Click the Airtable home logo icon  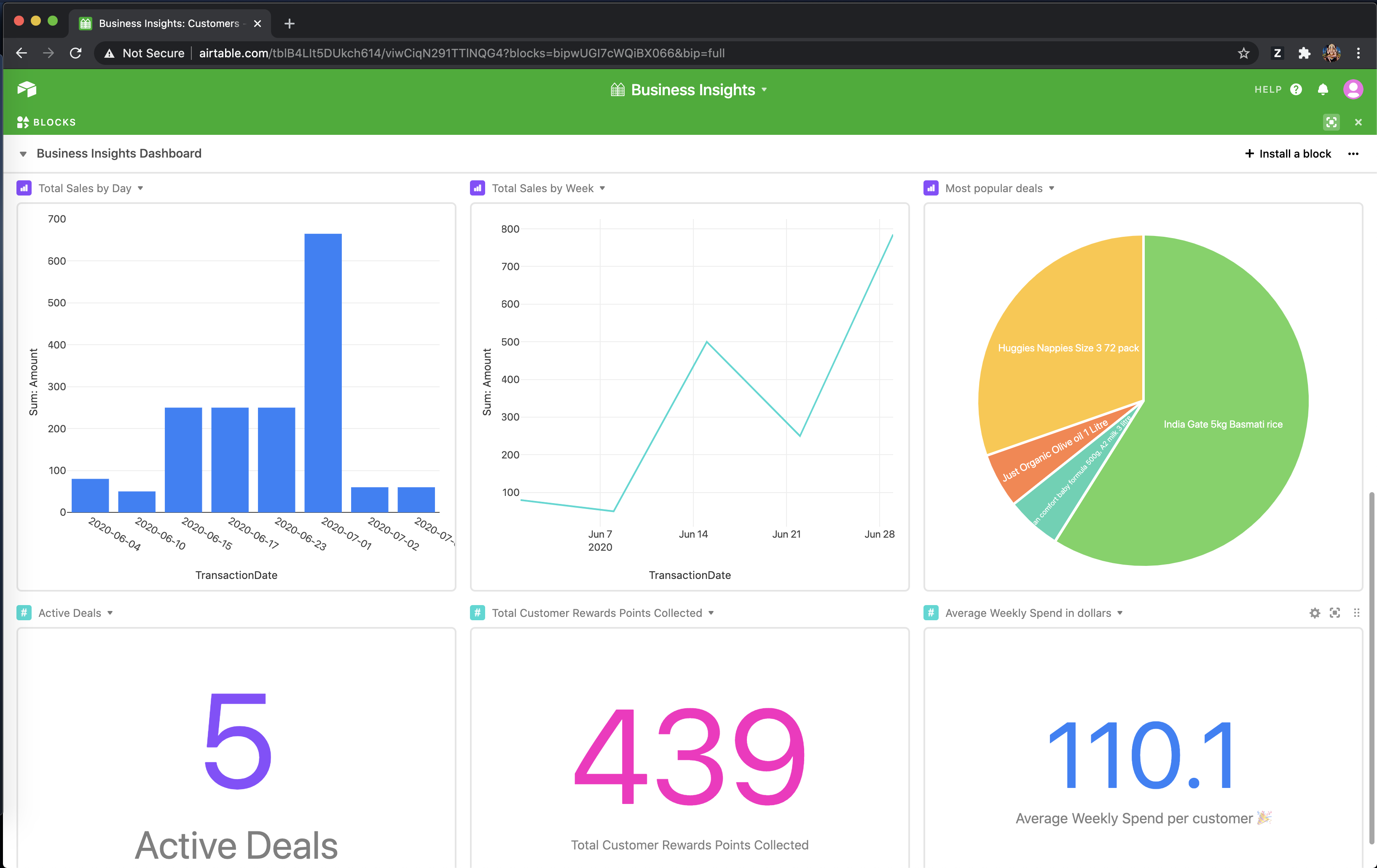[x=27, y=89]
